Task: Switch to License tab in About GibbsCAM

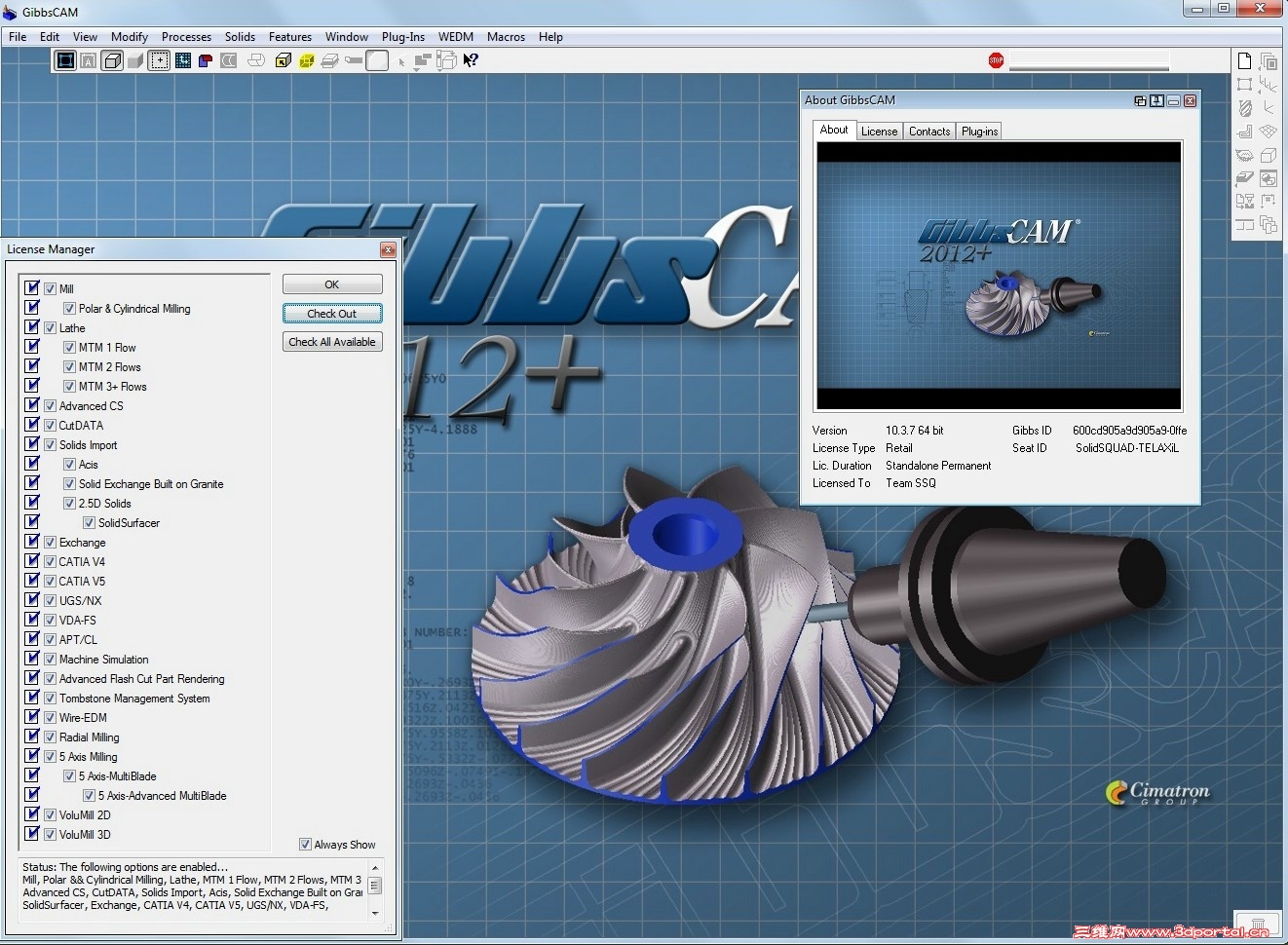Action: (x=879, y=132)
